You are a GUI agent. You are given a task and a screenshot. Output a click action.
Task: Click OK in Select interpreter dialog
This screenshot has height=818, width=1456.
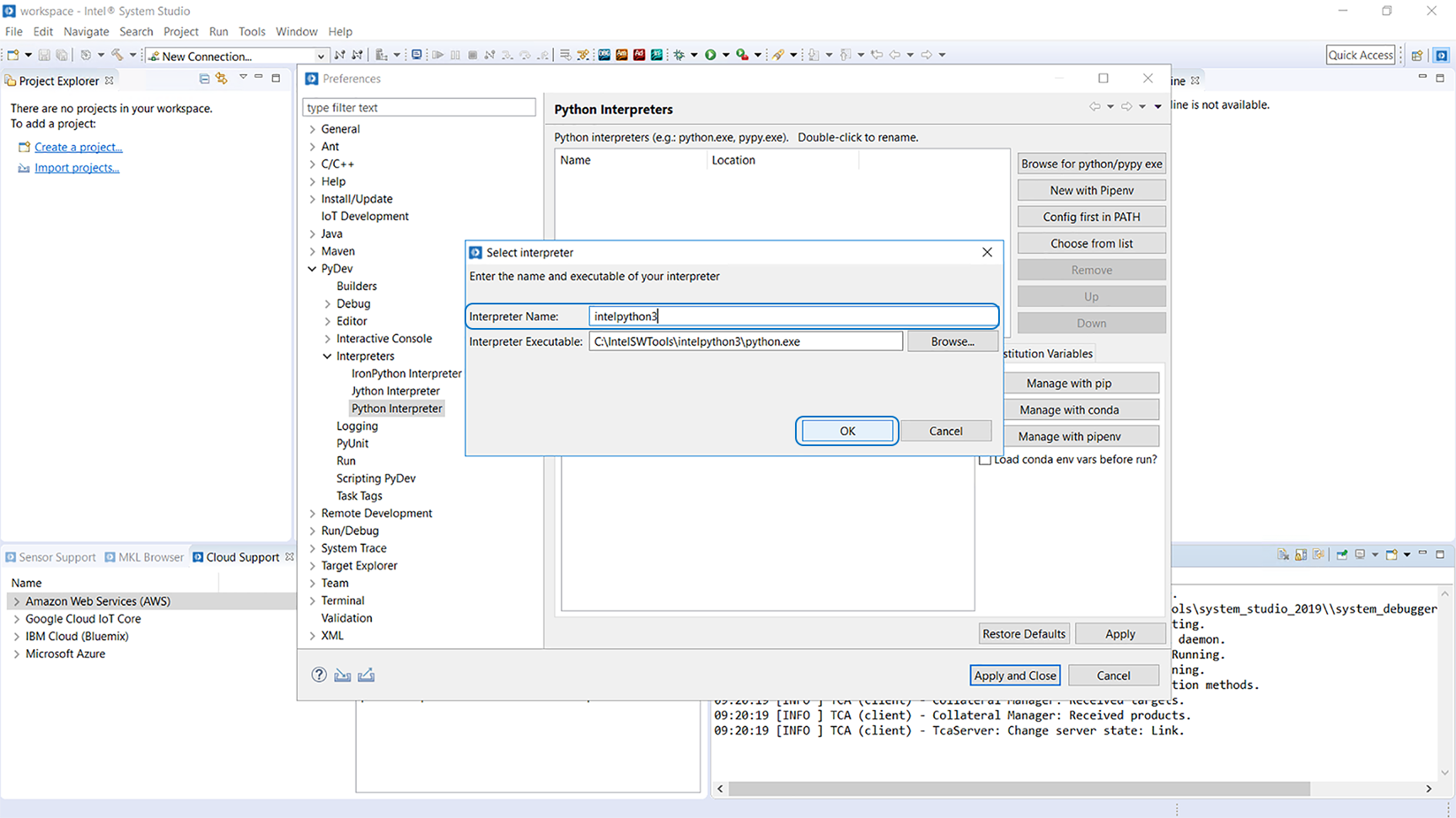847,431
